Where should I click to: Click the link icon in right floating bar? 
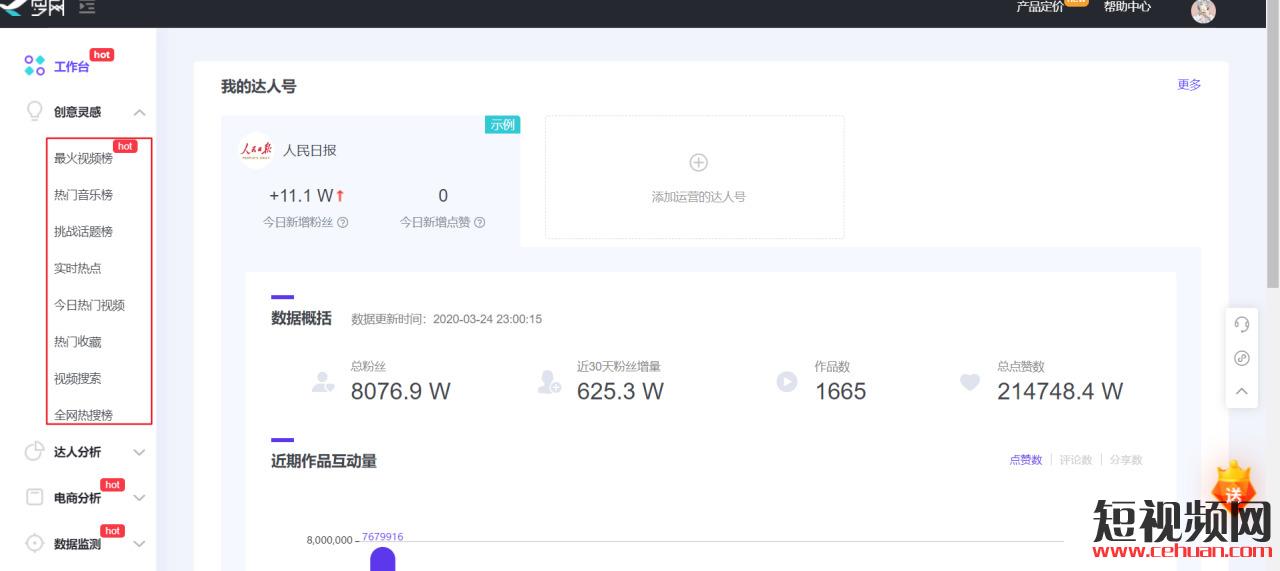tap(1242, 358)
